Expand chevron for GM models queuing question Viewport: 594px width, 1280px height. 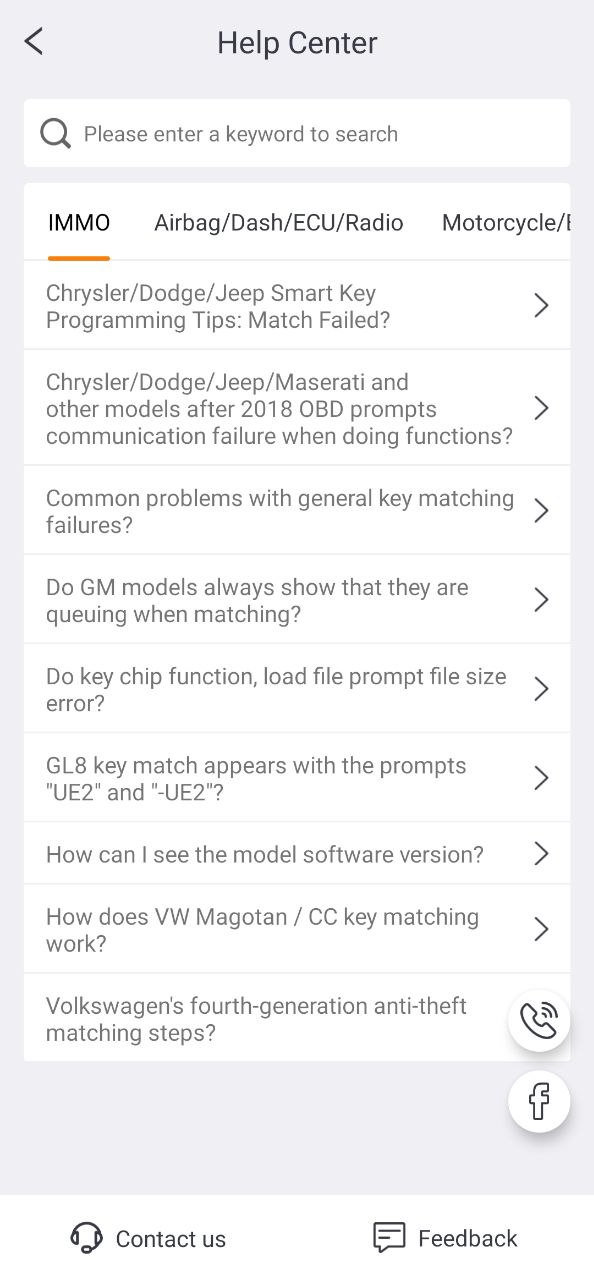541,600
